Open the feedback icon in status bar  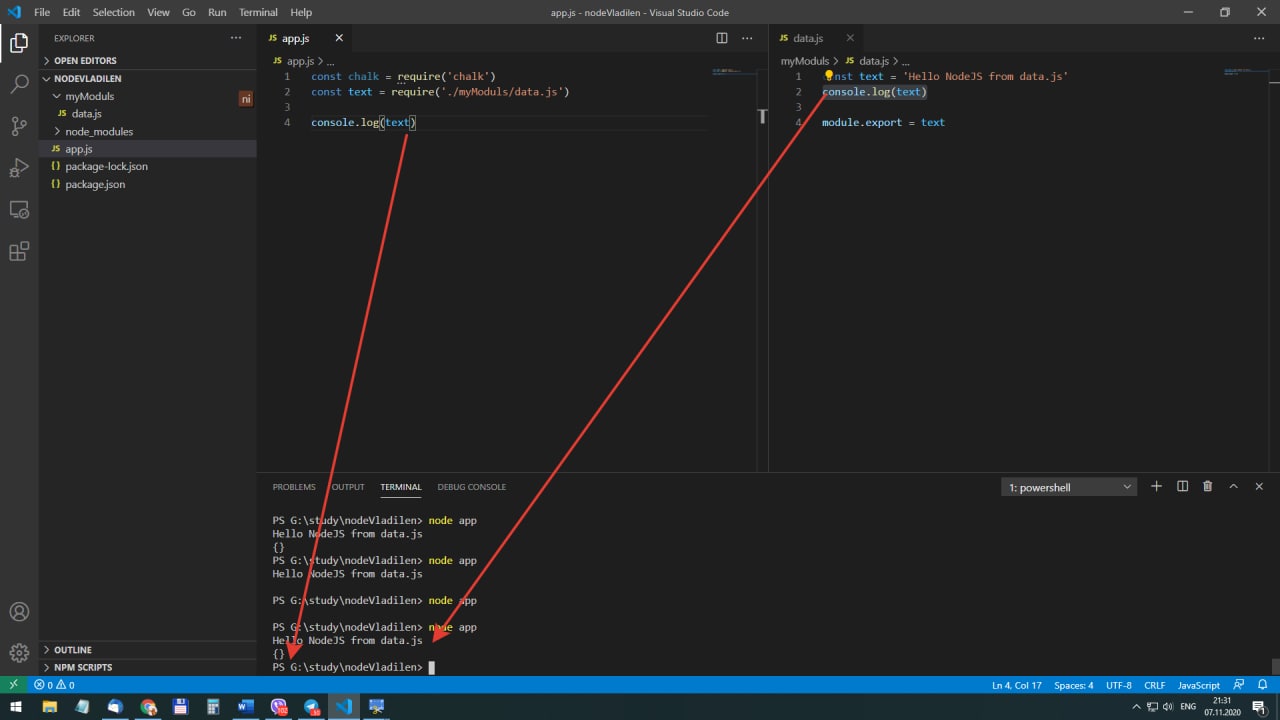point(1239,685)
